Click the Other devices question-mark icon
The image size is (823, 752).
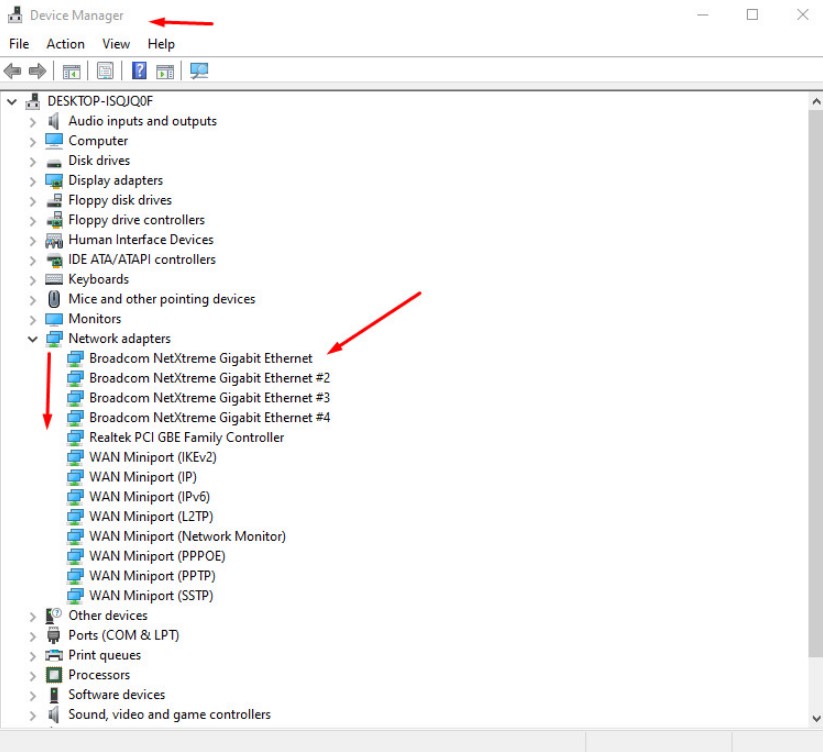pyautogui.click(x=54, y=615)
